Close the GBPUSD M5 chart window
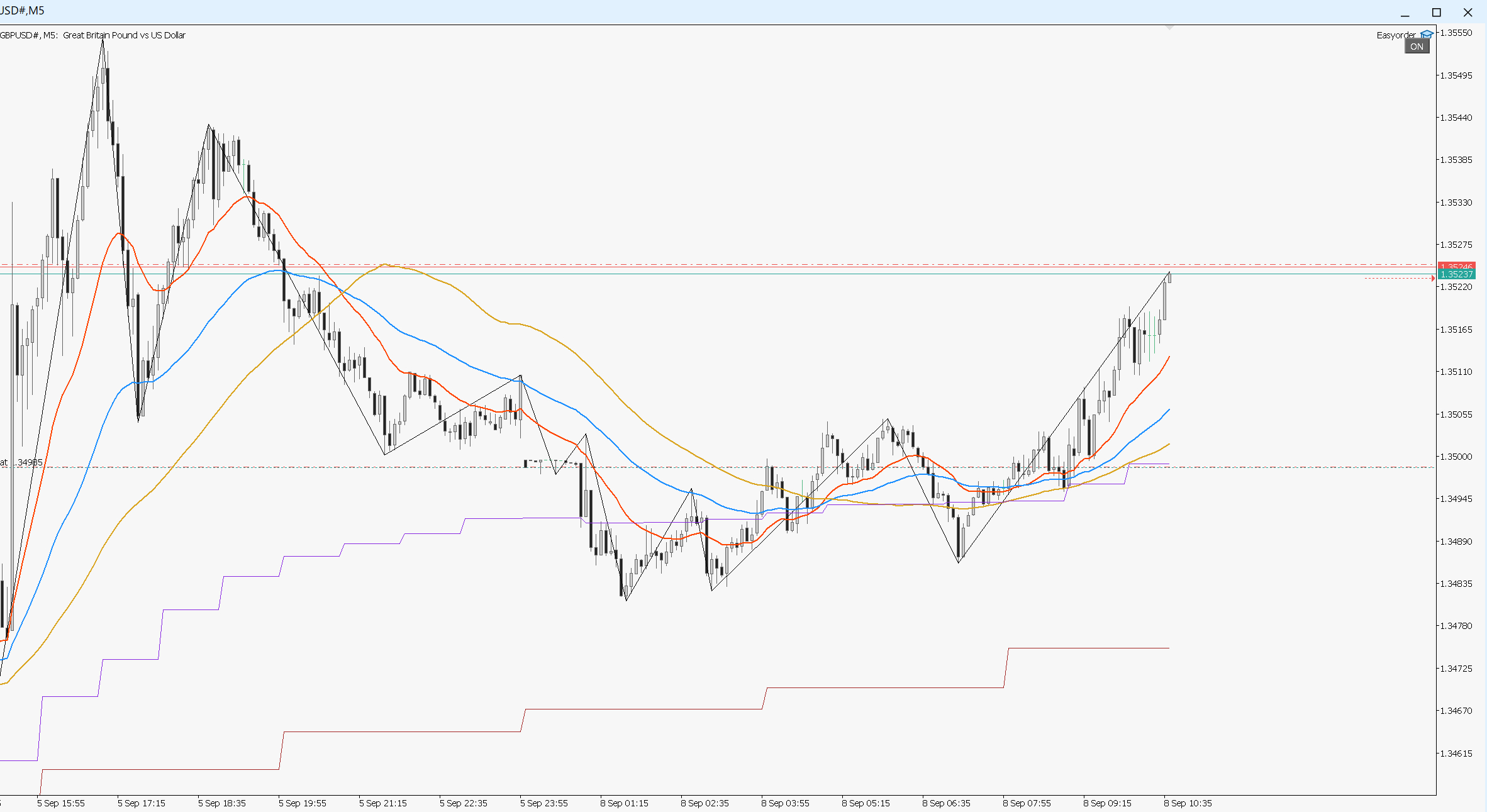Viewport: 1487px width, 812px height. (1468, 13)
